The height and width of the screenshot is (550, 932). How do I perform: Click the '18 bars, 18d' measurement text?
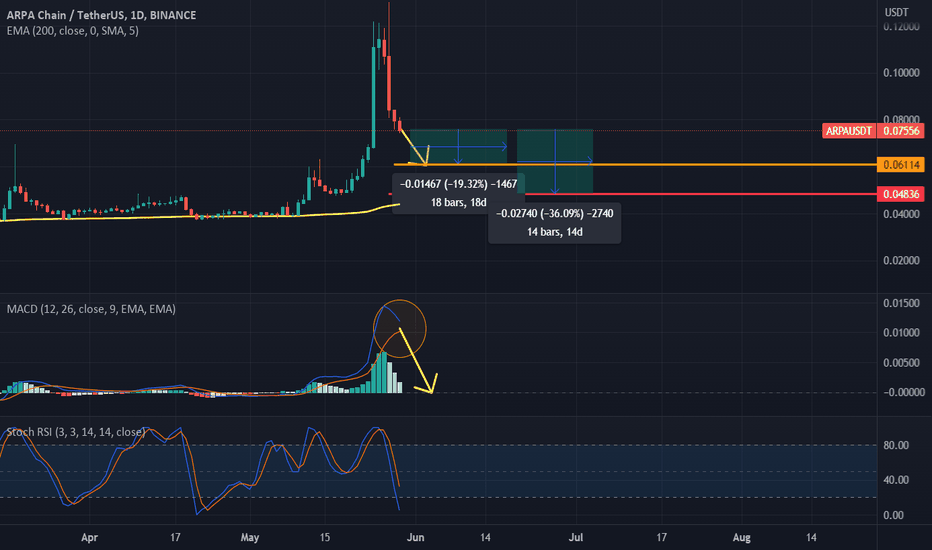458,202
